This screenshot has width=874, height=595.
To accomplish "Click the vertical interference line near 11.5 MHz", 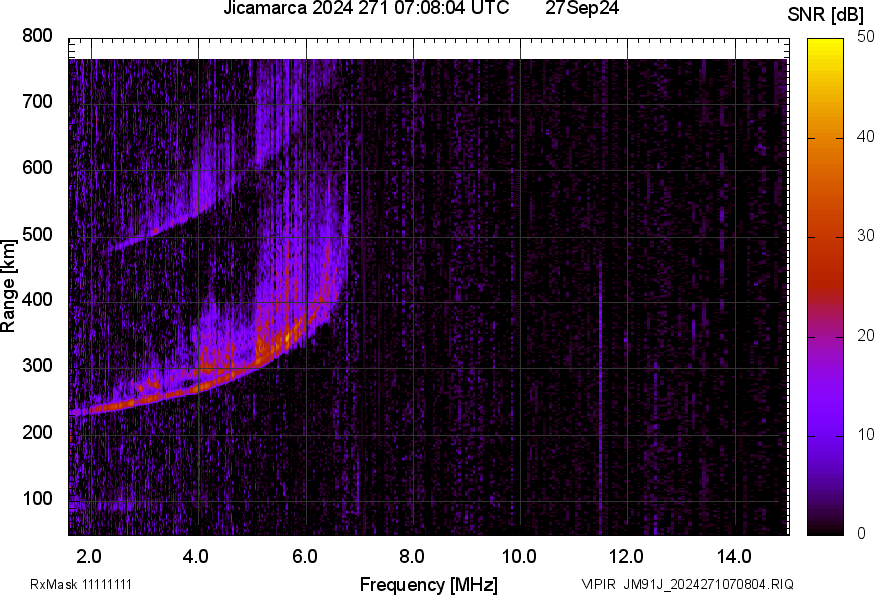I will click(x=599, y=300).
